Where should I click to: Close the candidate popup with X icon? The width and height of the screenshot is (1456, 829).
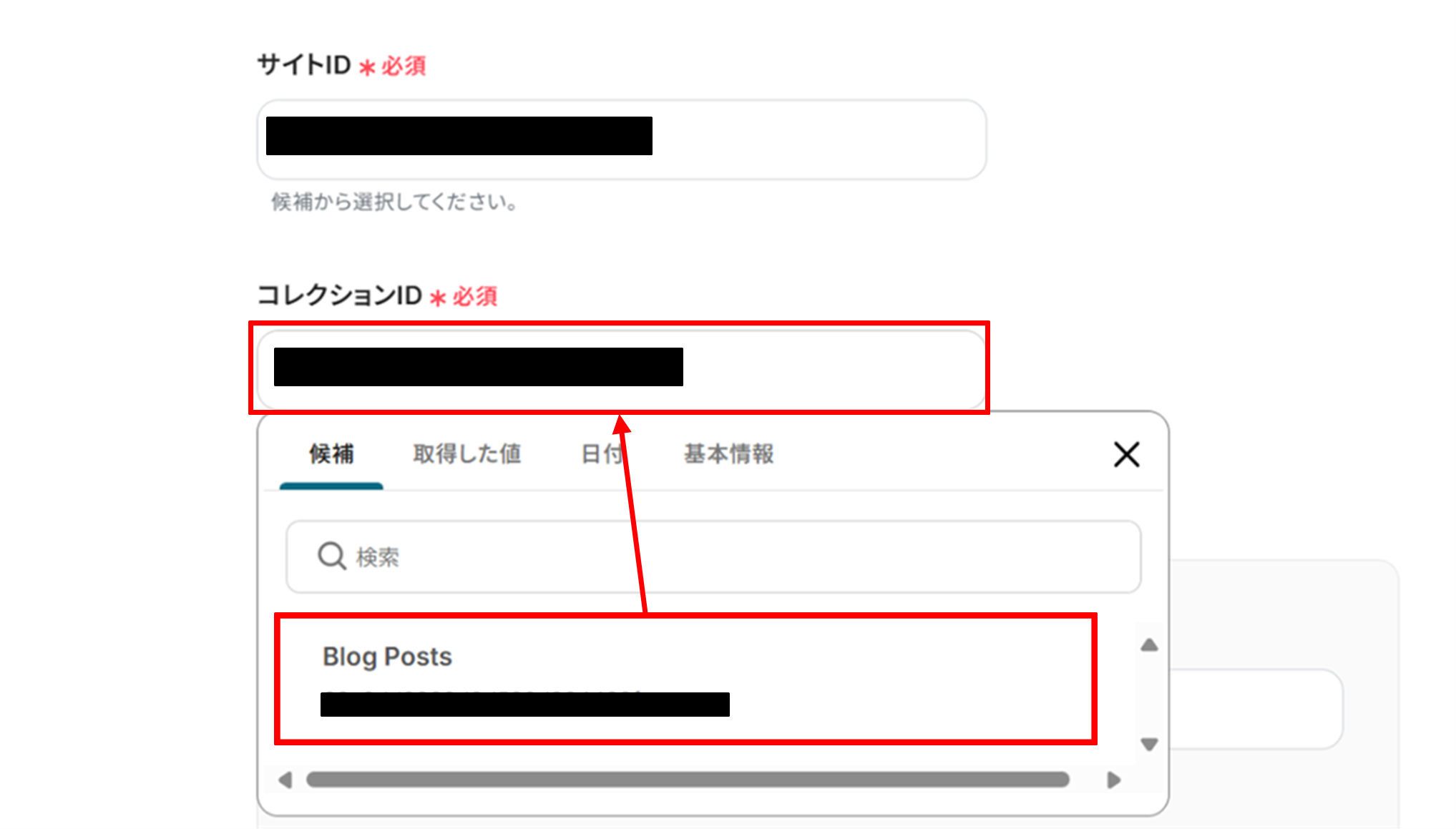(x=1126, y=454)
